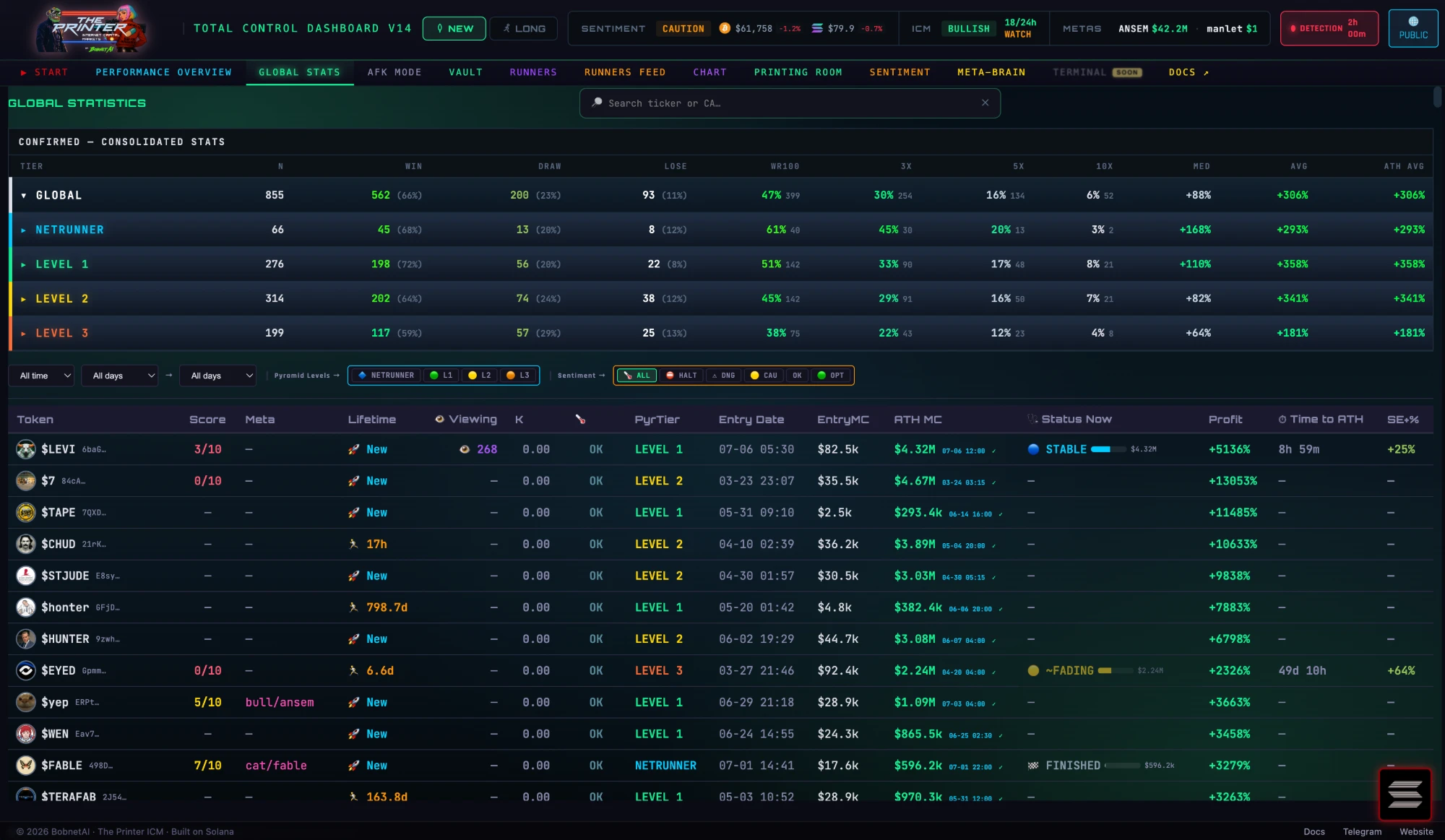
Task: Toggle the L2 pyramid level filter
Action: point(479,376)
